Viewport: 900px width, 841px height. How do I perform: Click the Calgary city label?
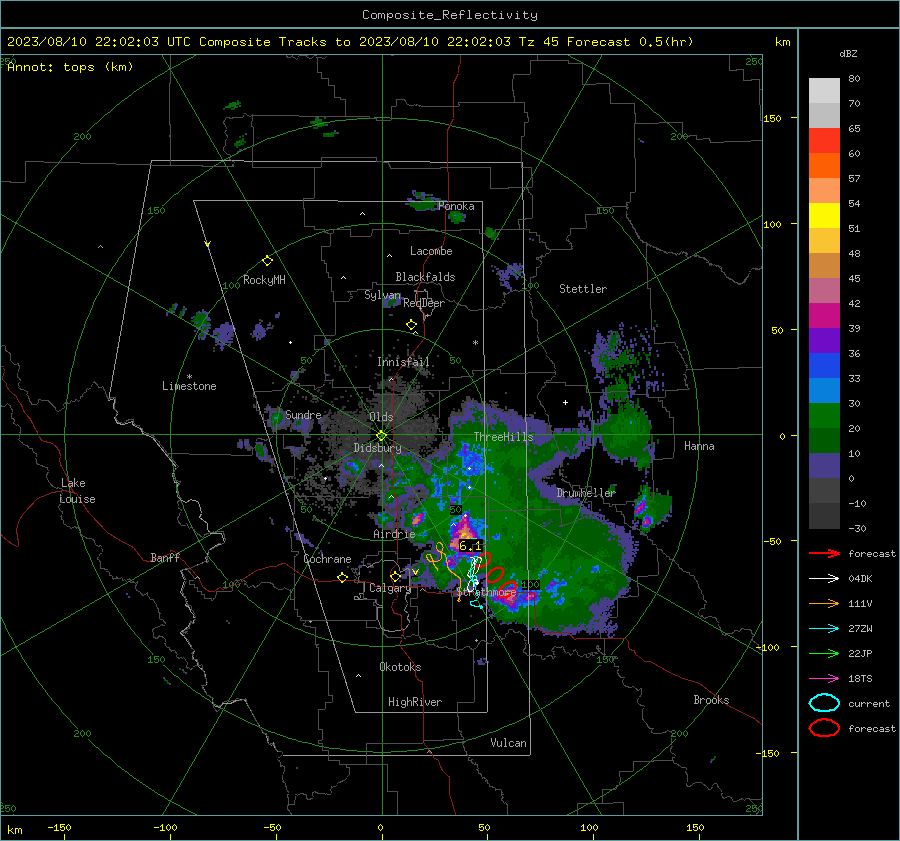click(390, 588)
